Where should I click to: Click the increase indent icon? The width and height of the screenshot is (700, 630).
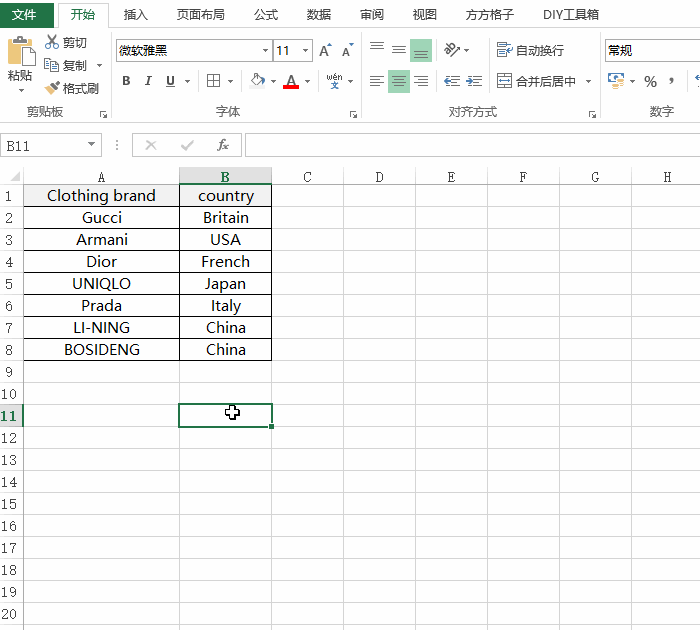tap(474, 81)
